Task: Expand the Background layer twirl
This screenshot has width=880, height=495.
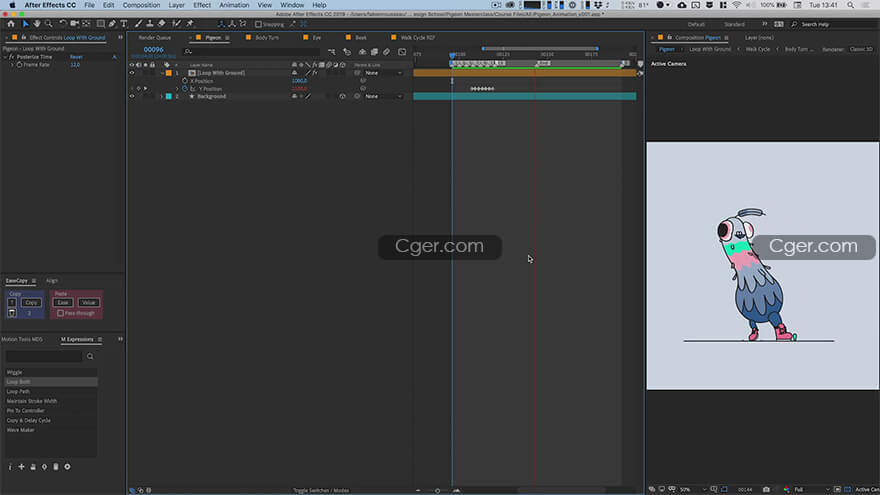Action: [162, 97]
